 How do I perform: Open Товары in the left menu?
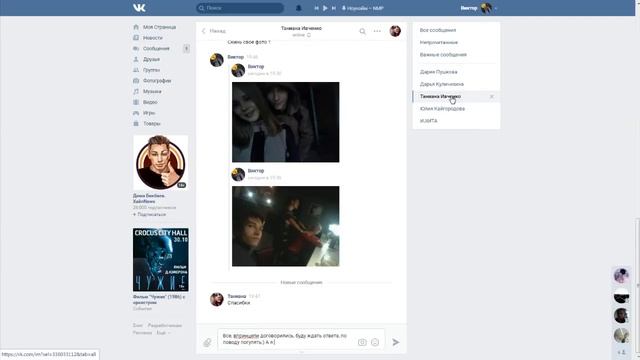point(151,123)
